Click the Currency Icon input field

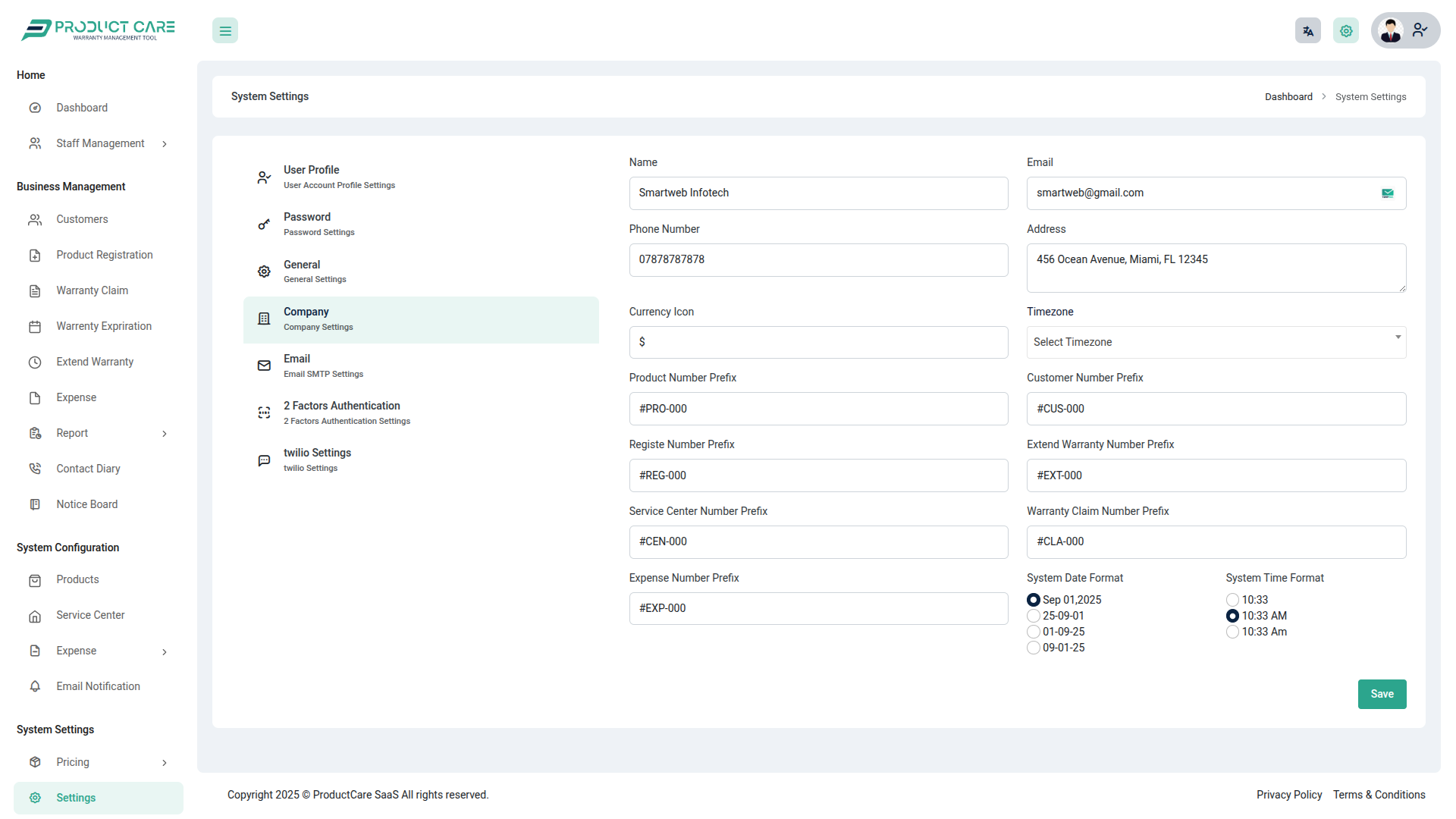[x=818, y=342]
